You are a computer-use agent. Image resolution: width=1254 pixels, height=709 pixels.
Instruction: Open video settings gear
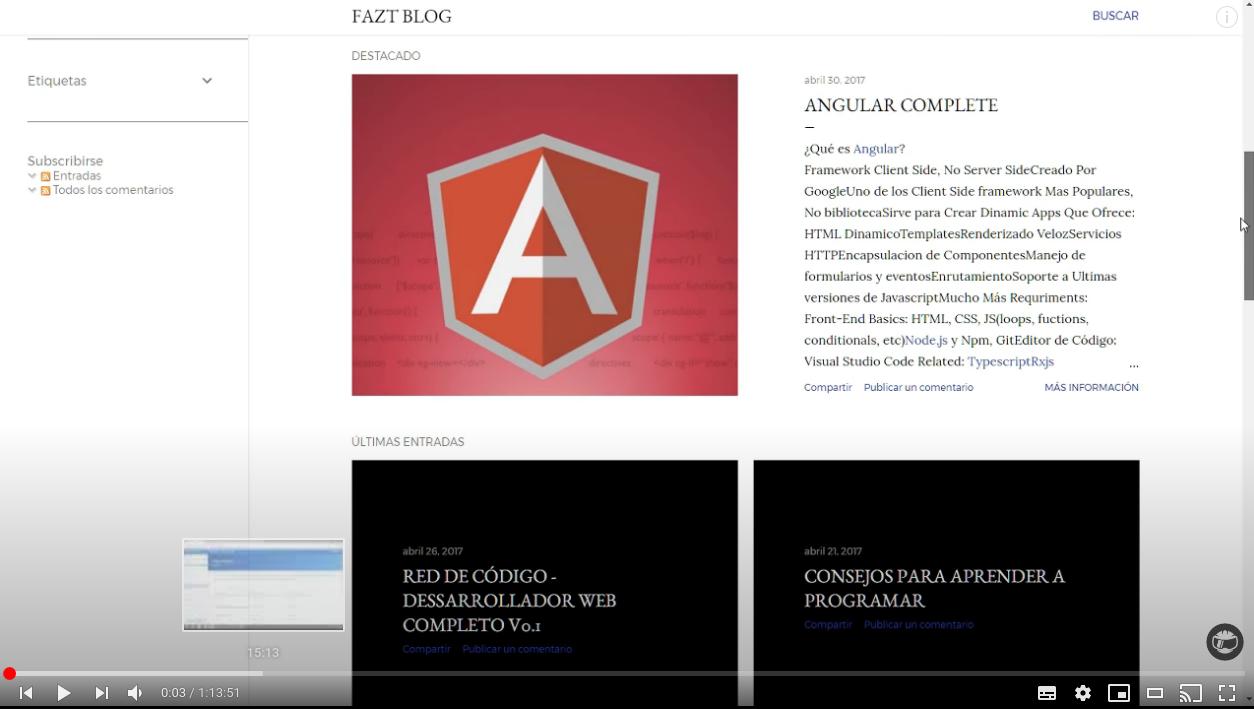[x=1083, y=693]
